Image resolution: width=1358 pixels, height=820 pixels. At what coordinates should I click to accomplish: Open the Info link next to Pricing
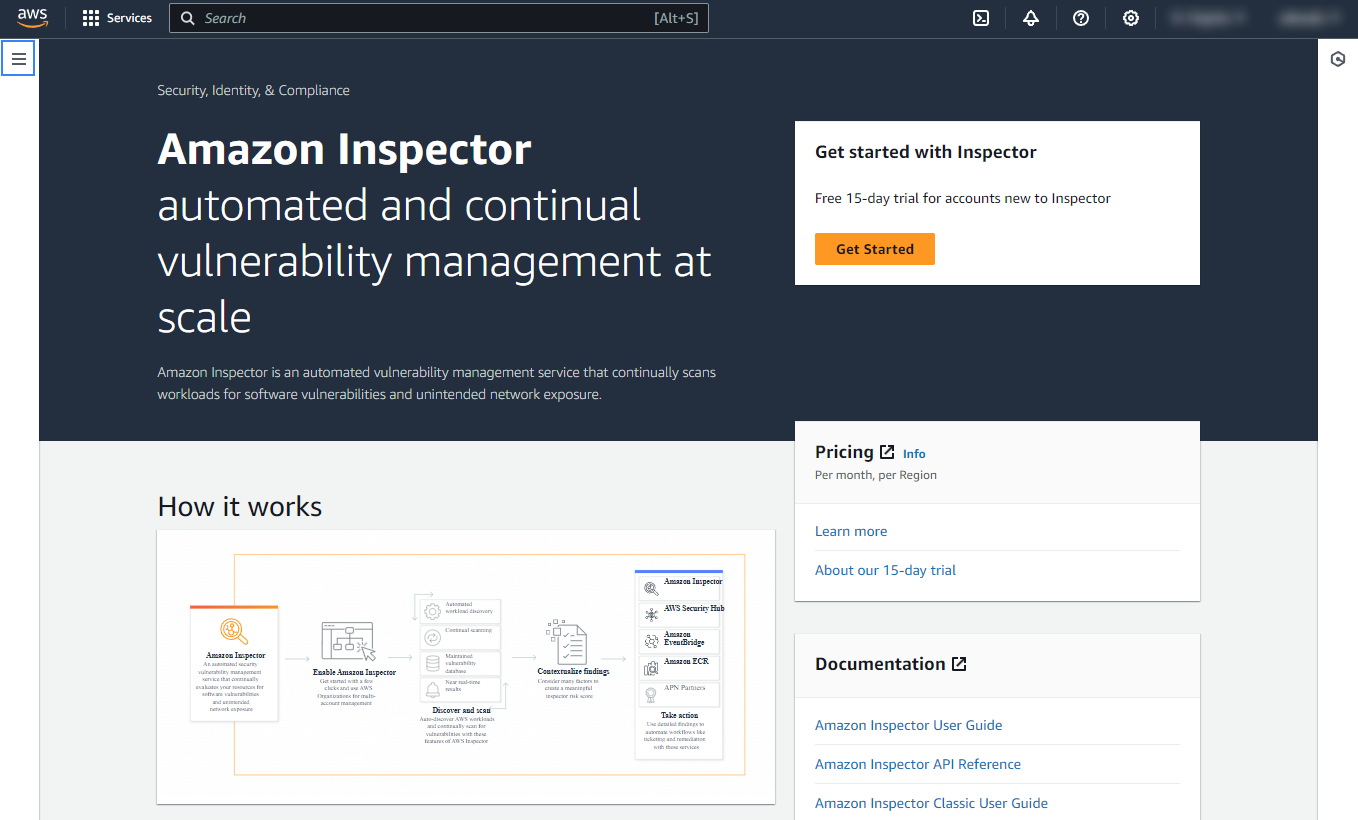tap(914, 454)
